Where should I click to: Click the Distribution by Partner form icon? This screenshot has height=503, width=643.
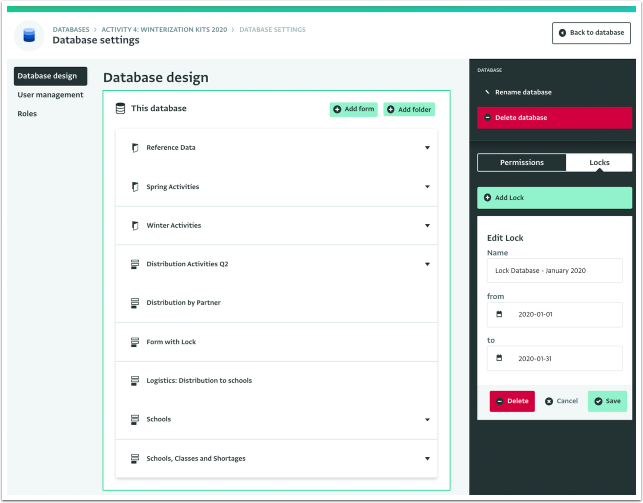[x=135, y=303]
